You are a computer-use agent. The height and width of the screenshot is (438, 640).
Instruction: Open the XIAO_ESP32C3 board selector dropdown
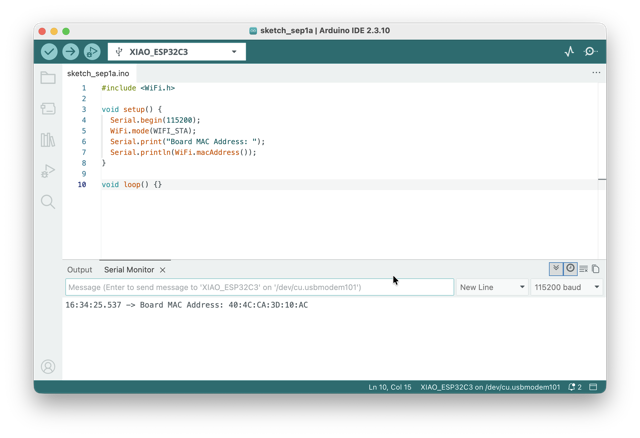(177, 52)
